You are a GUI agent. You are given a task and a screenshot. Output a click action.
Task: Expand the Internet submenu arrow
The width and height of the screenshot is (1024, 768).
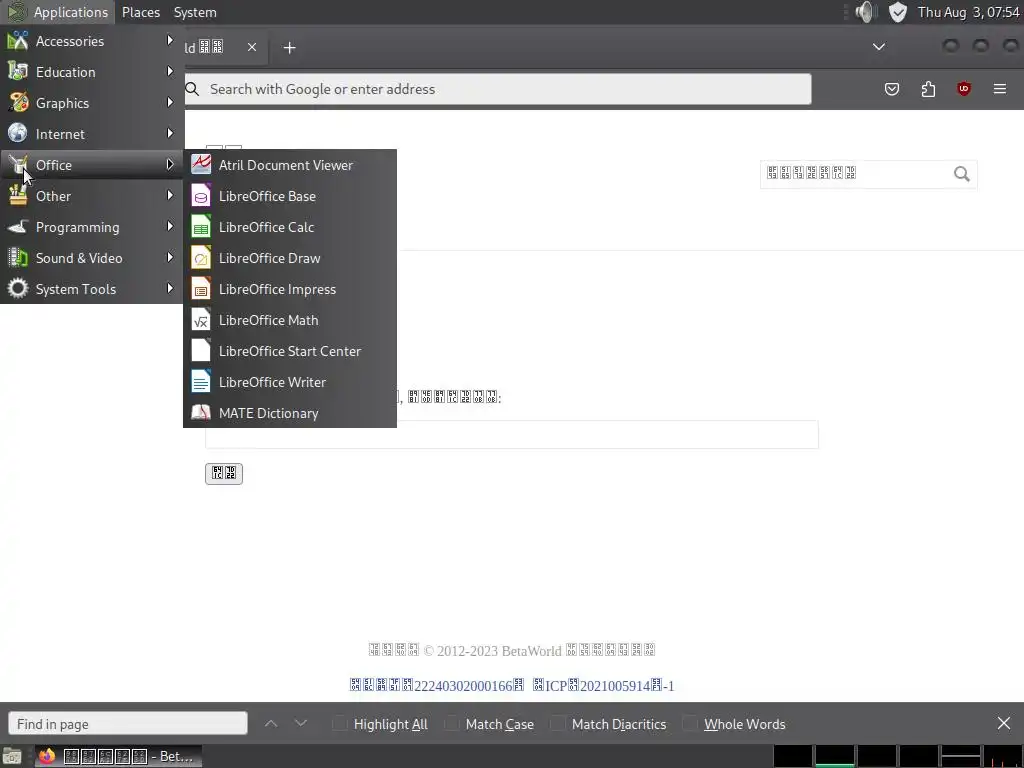point(170,133)
